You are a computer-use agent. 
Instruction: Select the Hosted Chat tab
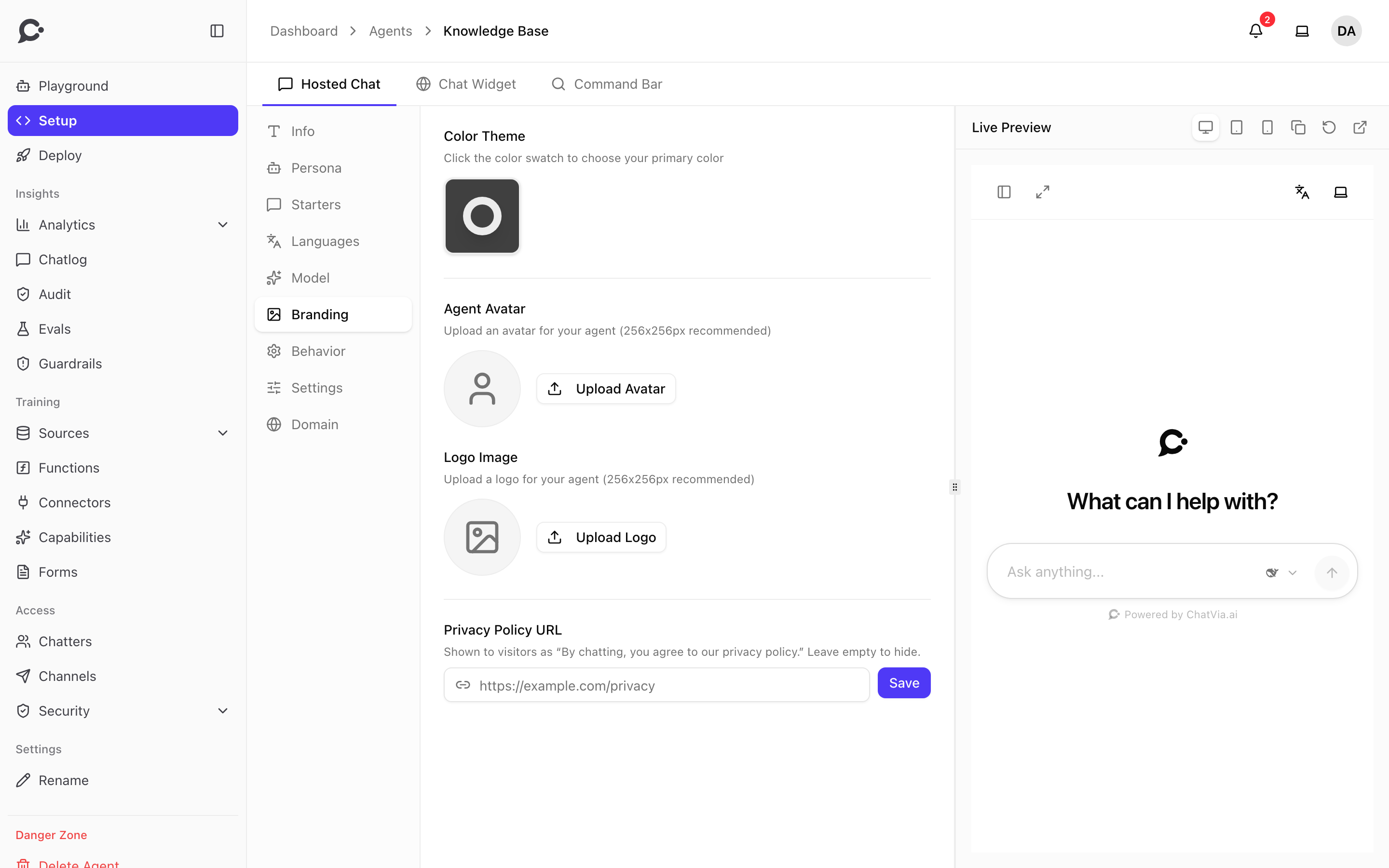point(329,84)
